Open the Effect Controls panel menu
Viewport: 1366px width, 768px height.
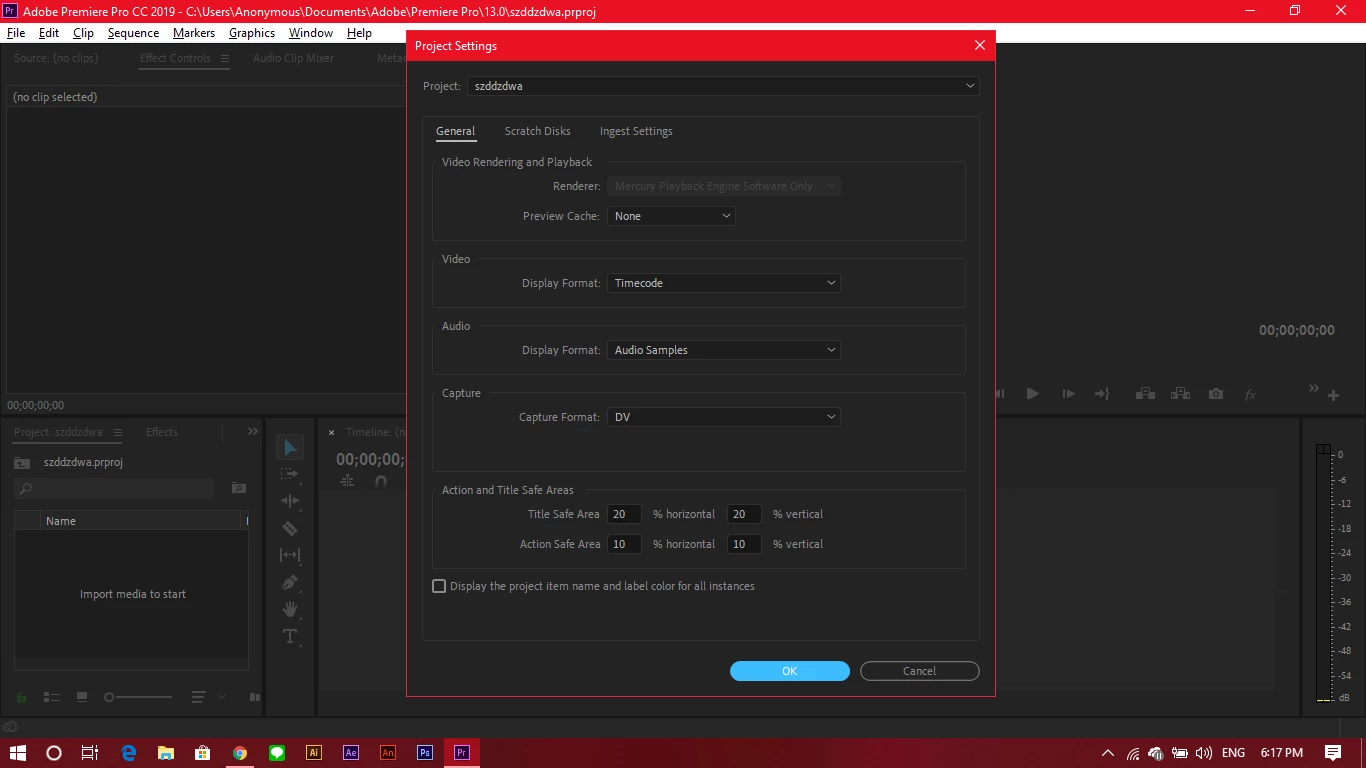pos(225,59)
